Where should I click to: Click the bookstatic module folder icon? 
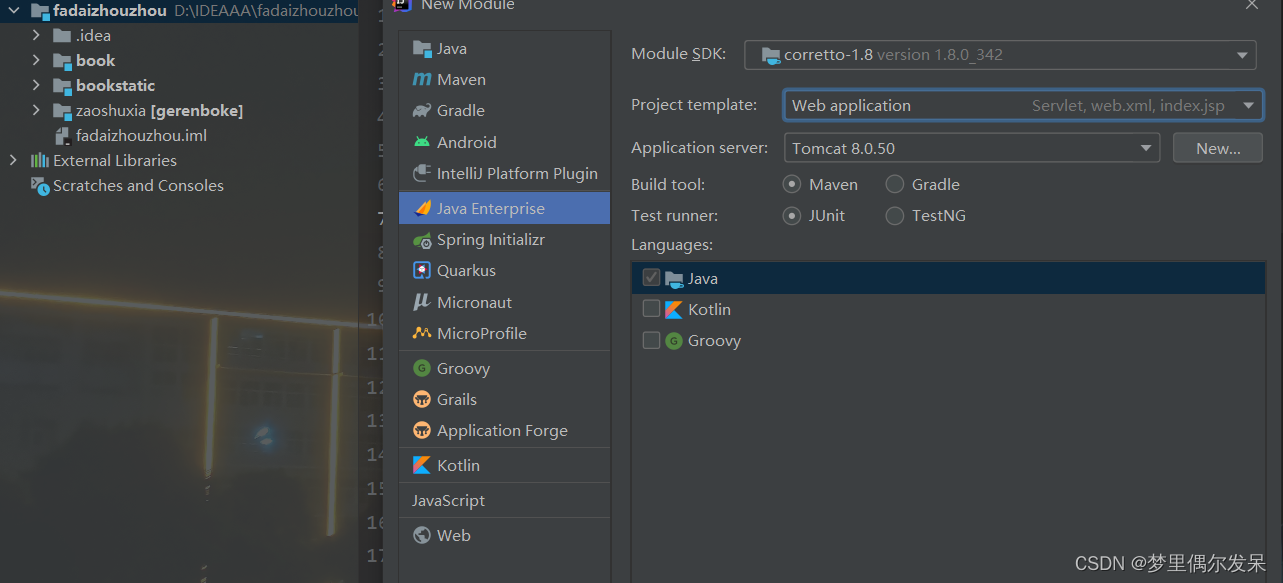tap(63, 85)
